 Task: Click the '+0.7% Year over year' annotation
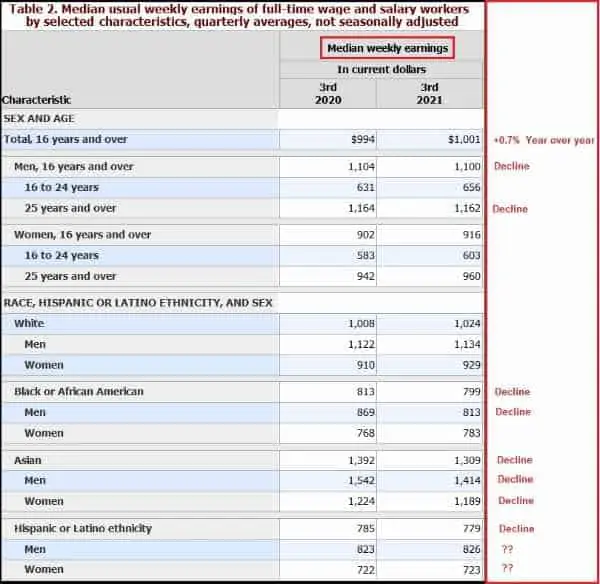[544, 140]
